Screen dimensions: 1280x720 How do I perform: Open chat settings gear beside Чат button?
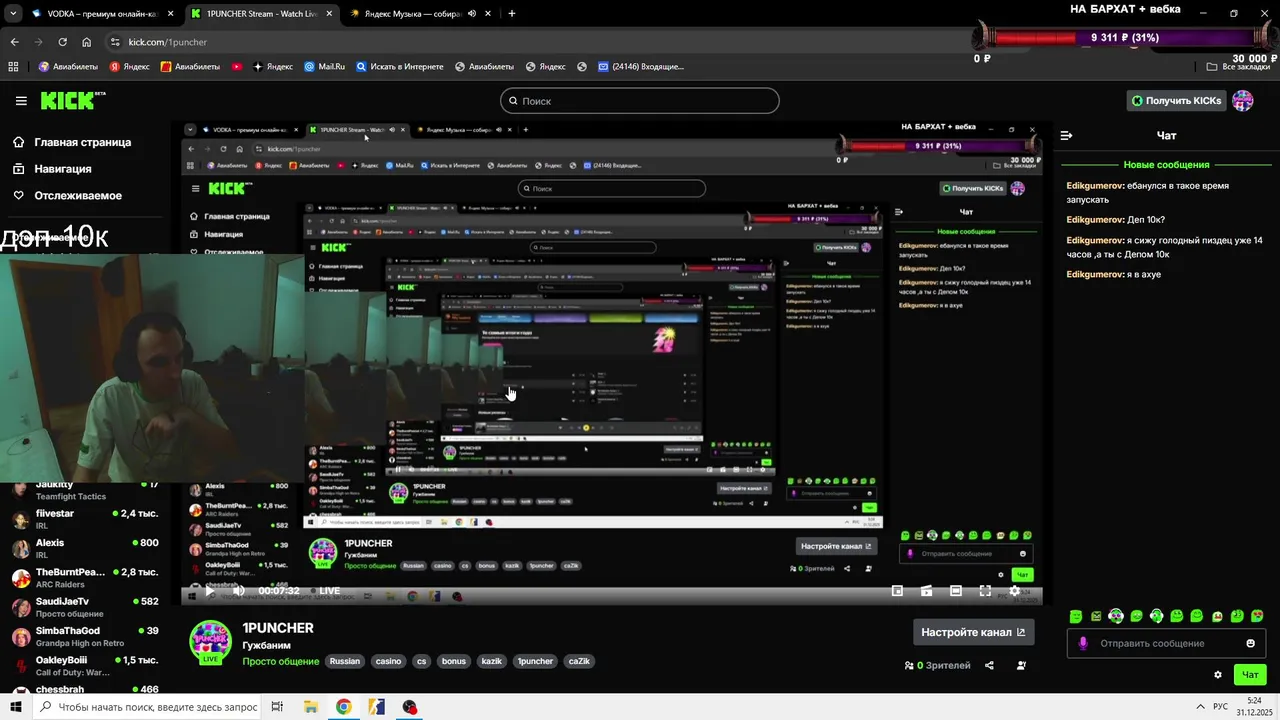click(1217, 675)
